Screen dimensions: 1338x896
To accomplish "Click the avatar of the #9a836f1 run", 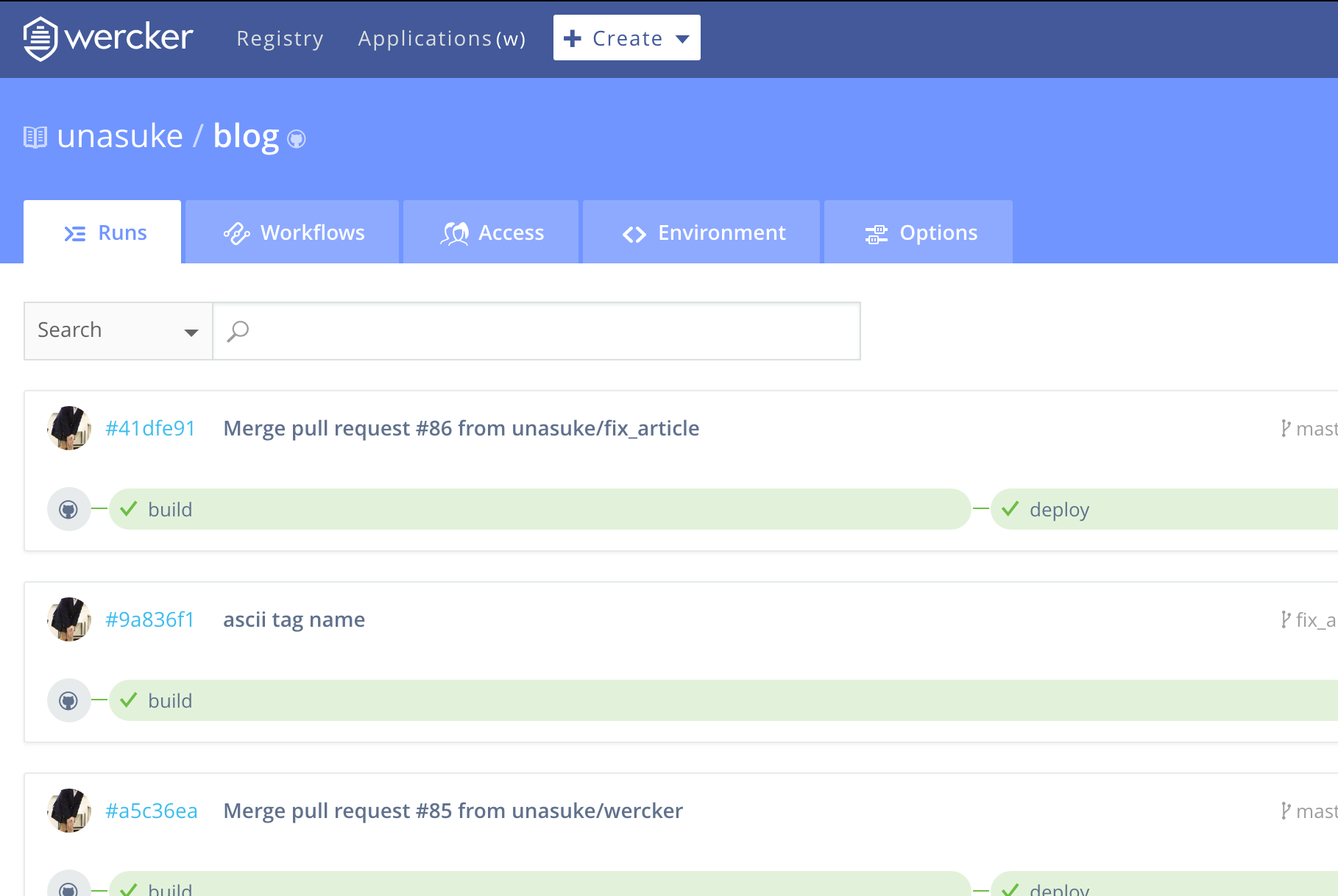I will [x=69, y=619].
